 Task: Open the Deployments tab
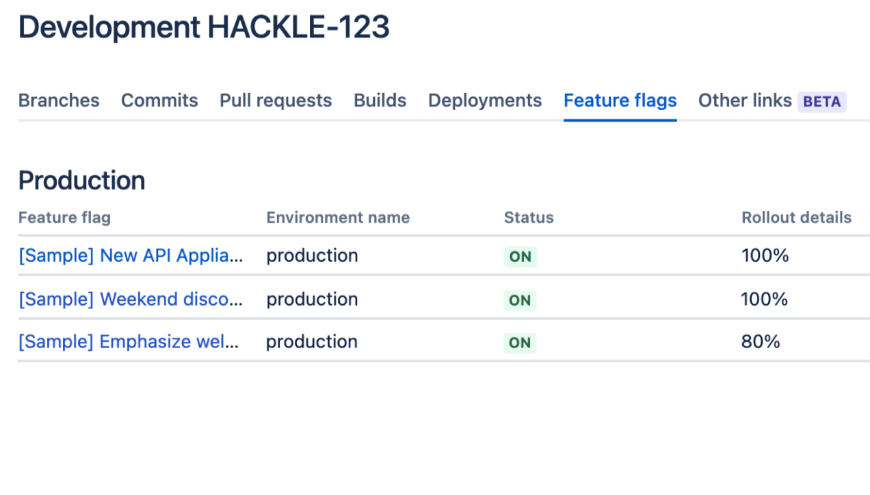485,100
